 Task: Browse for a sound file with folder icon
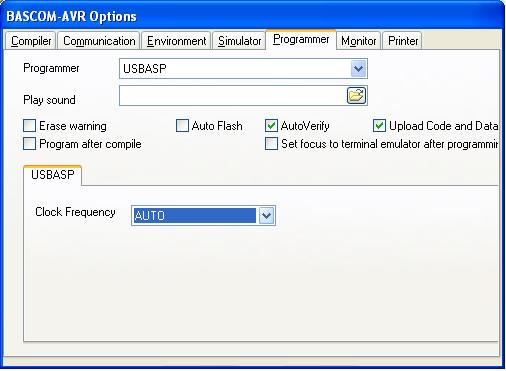point(356,96)
